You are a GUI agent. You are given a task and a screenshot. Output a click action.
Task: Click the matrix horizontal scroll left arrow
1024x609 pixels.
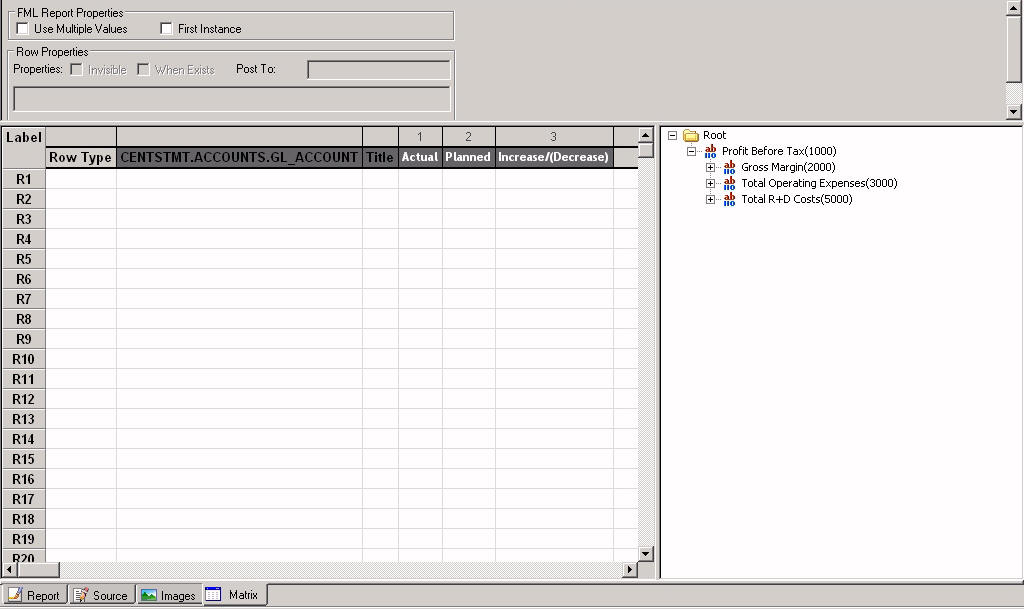click(x=9, y=570)
